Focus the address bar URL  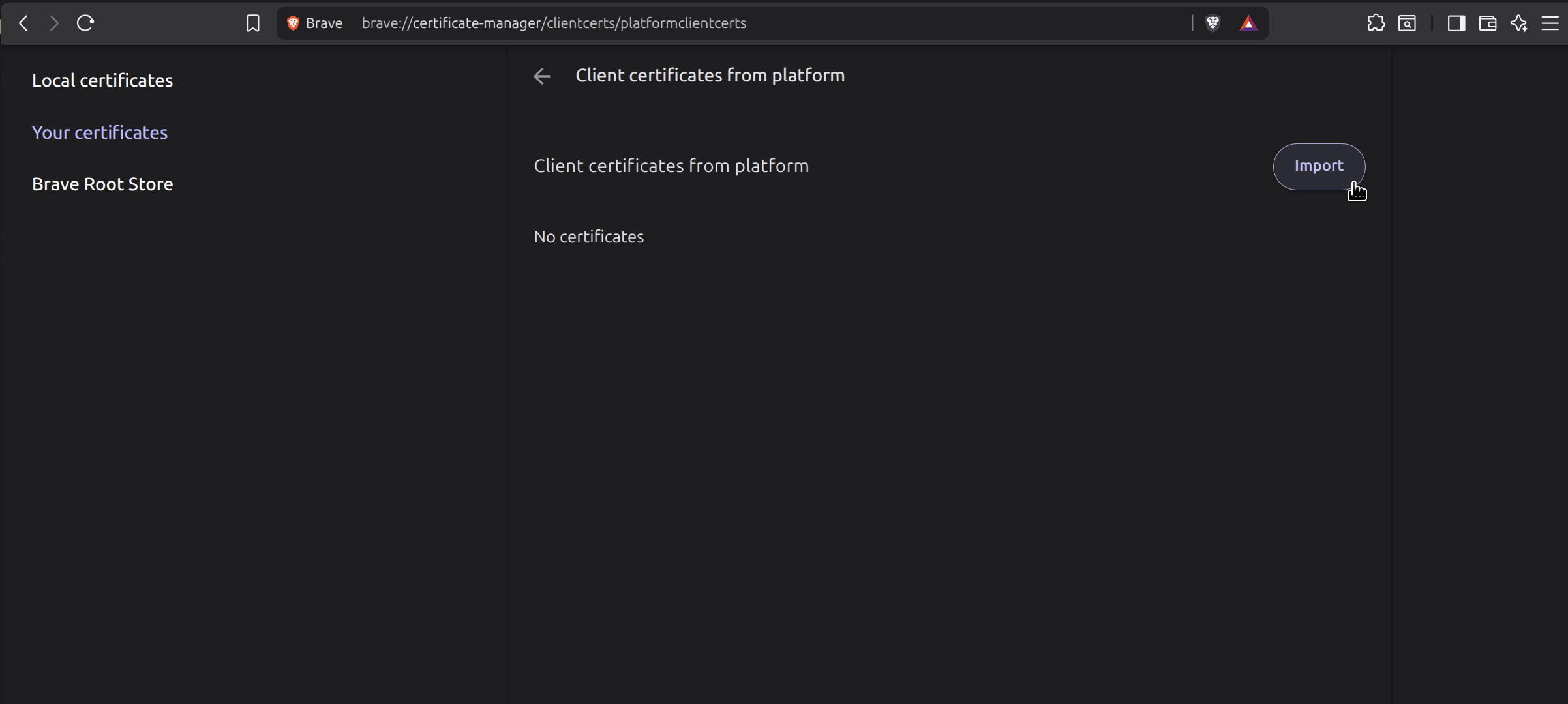[717, 23]
